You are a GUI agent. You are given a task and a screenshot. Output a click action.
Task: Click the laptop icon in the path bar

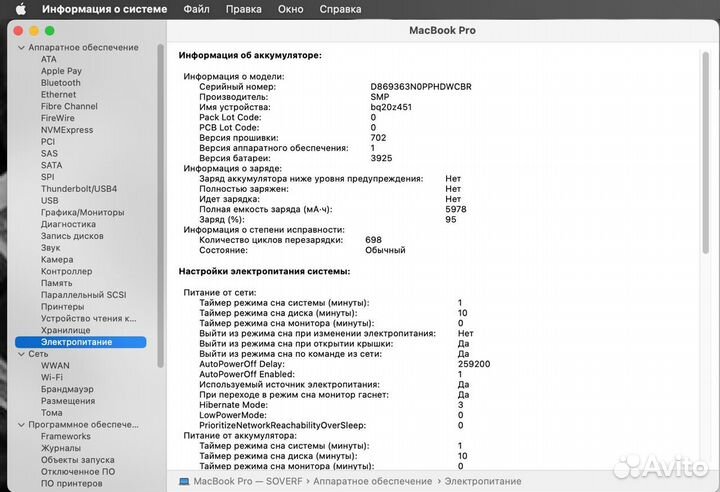(x=184, y=481)
